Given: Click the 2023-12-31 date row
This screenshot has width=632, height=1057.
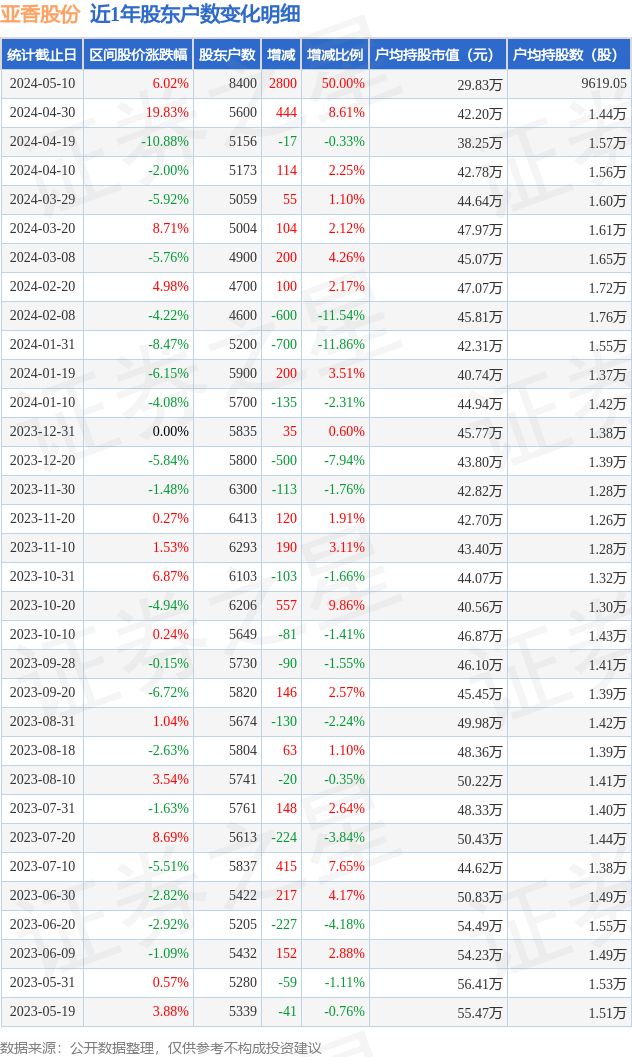Looking at the screenshot, I should 42,432.
